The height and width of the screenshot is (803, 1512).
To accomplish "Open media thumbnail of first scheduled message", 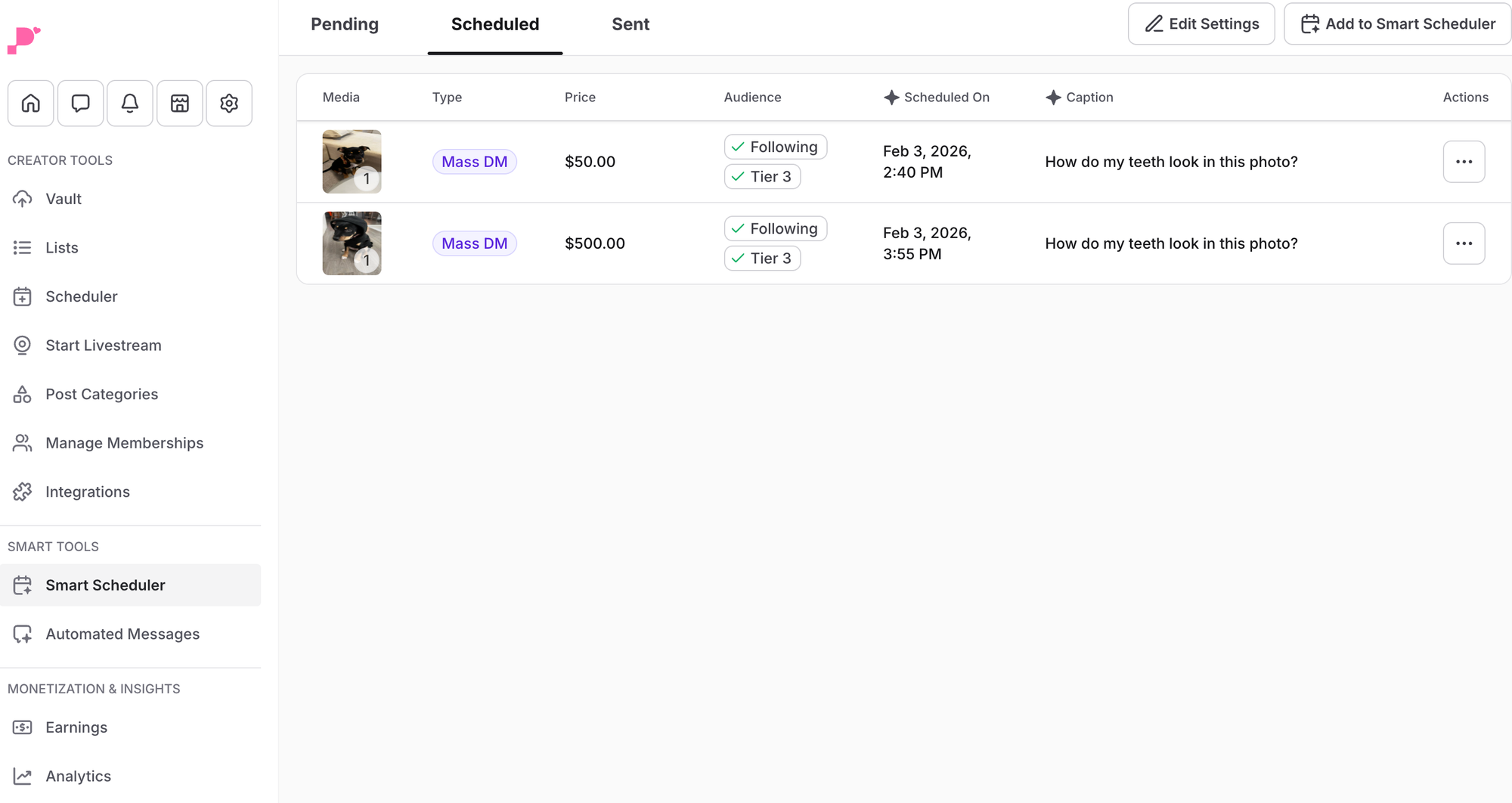I will (352, 162).
